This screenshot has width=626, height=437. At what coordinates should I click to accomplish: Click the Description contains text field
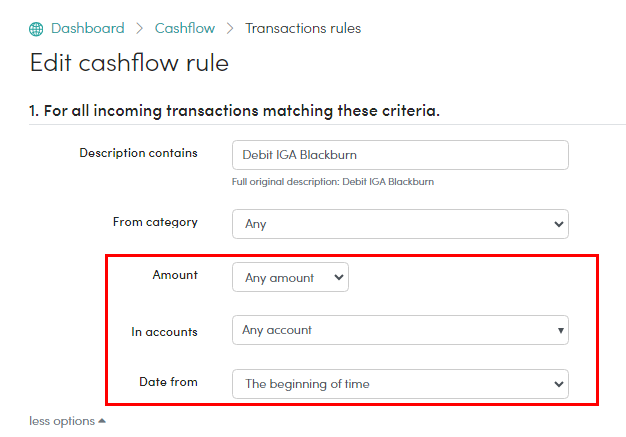(400, 155)
